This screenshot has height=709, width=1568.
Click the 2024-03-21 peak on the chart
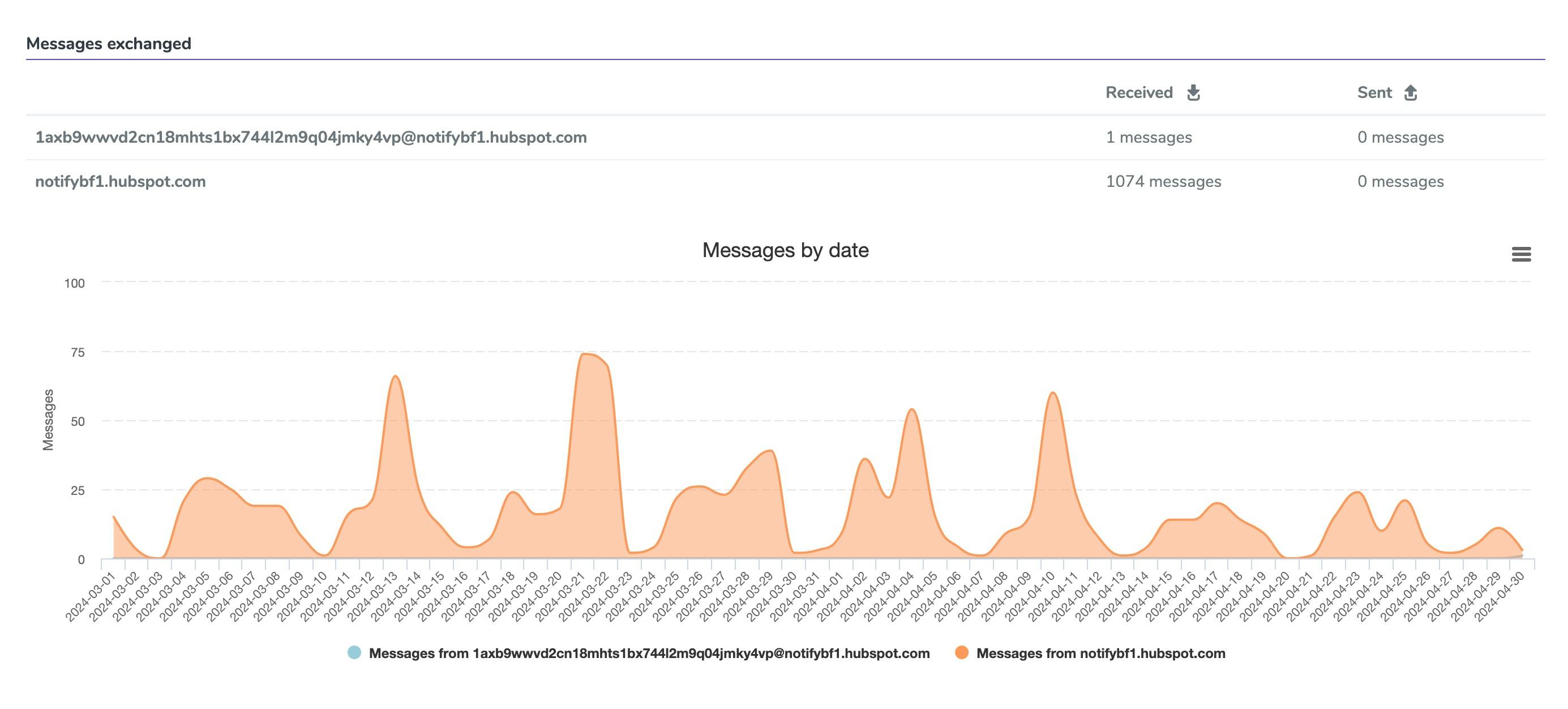(582, 354)
